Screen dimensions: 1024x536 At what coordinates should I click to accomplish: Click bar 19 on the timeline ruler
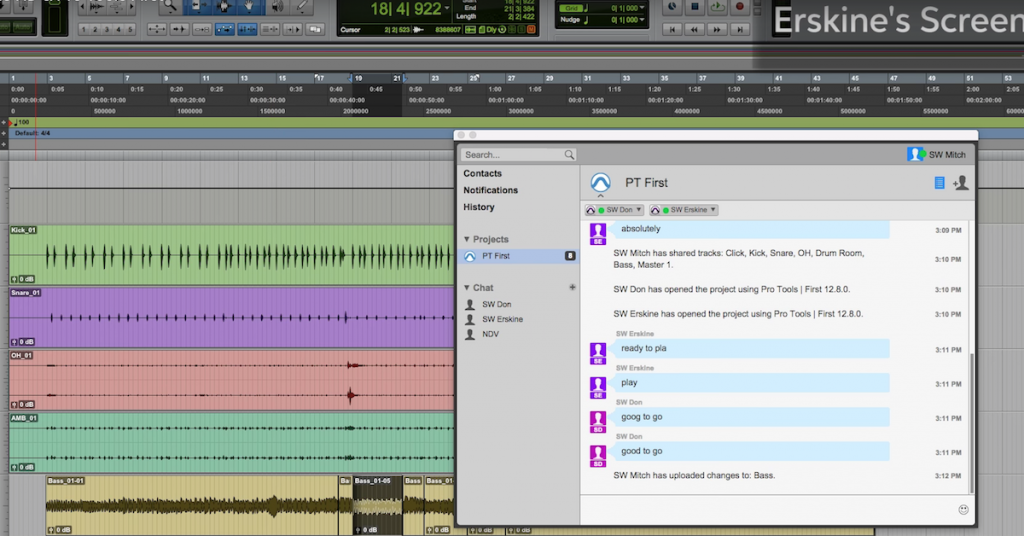[x=358, y=78]
